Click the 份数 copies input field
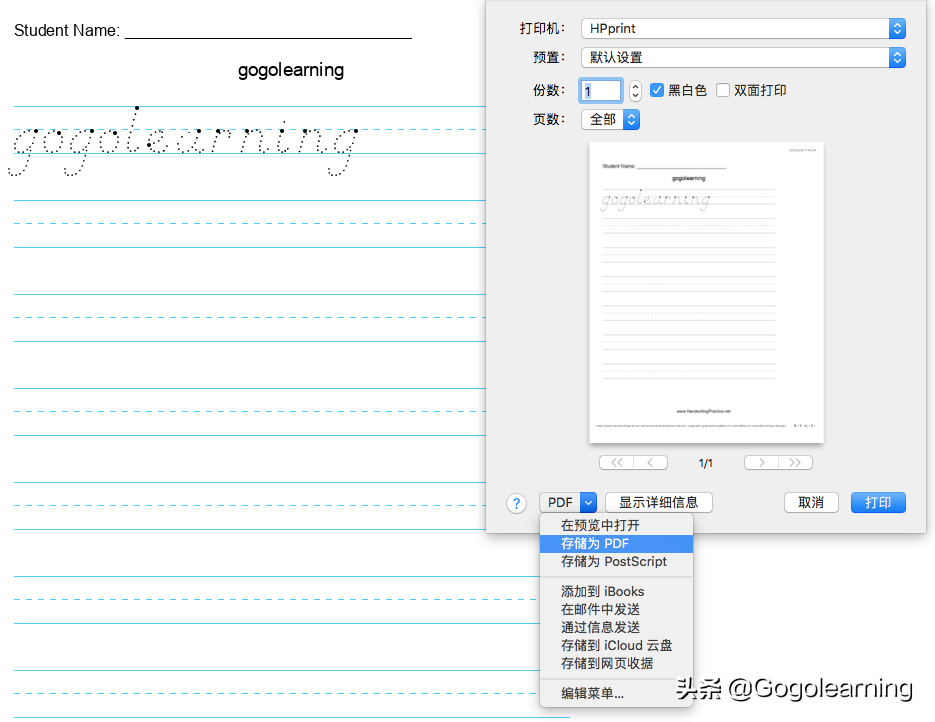 click(601, 91)
